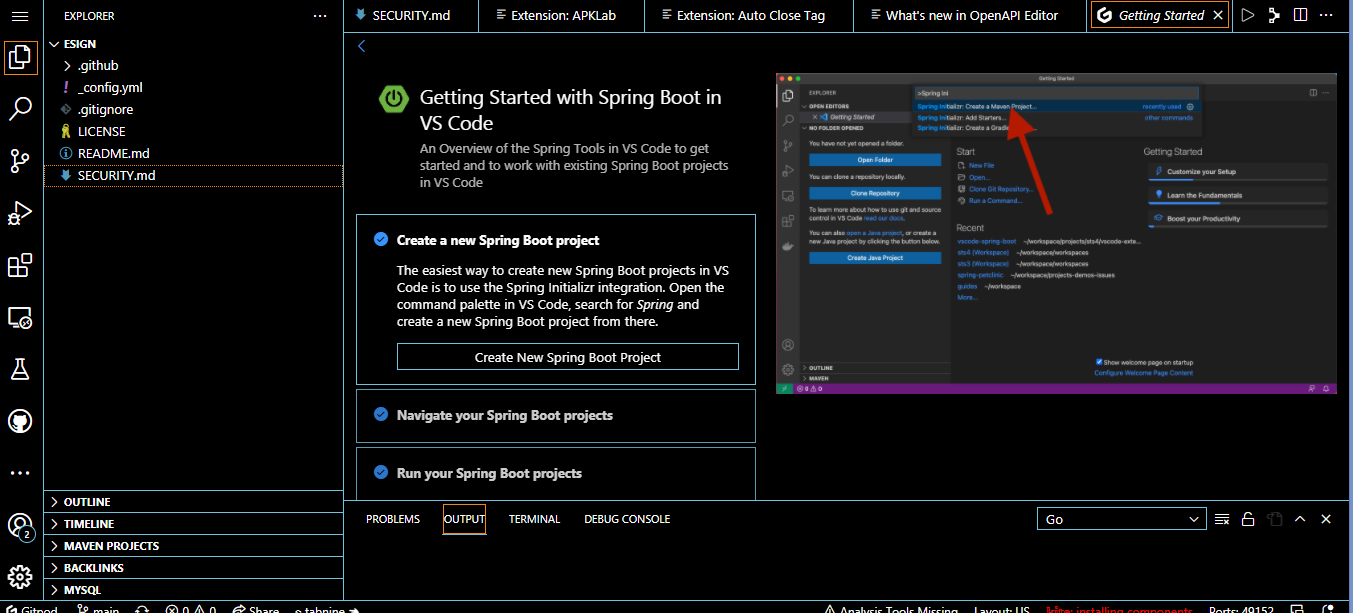Click the branch graph icon in editor toolbar
Image resolution: width=1353 pixels, height=613 pixels.
[x=1274, y=15]
